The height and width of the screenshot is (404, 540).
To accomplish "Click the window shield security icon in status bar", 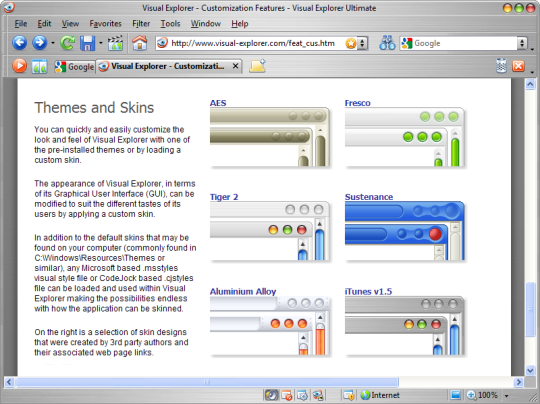I will point(349,395).
